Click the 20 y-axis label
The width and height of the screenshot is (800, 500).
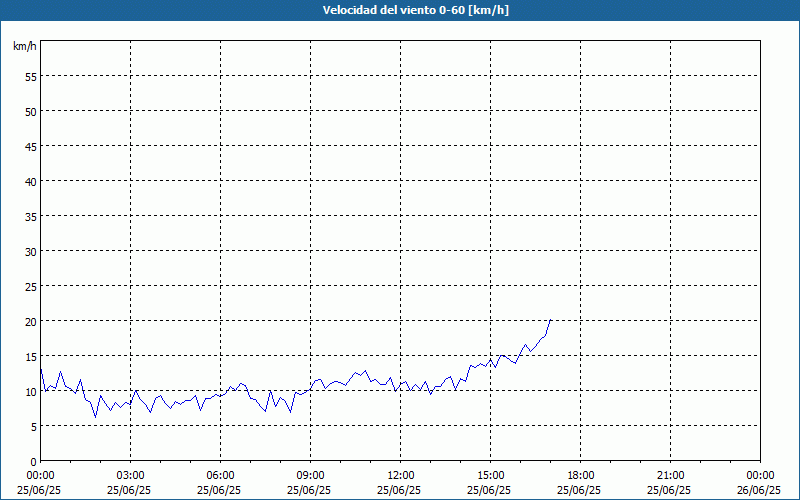(x=31, y=321)
